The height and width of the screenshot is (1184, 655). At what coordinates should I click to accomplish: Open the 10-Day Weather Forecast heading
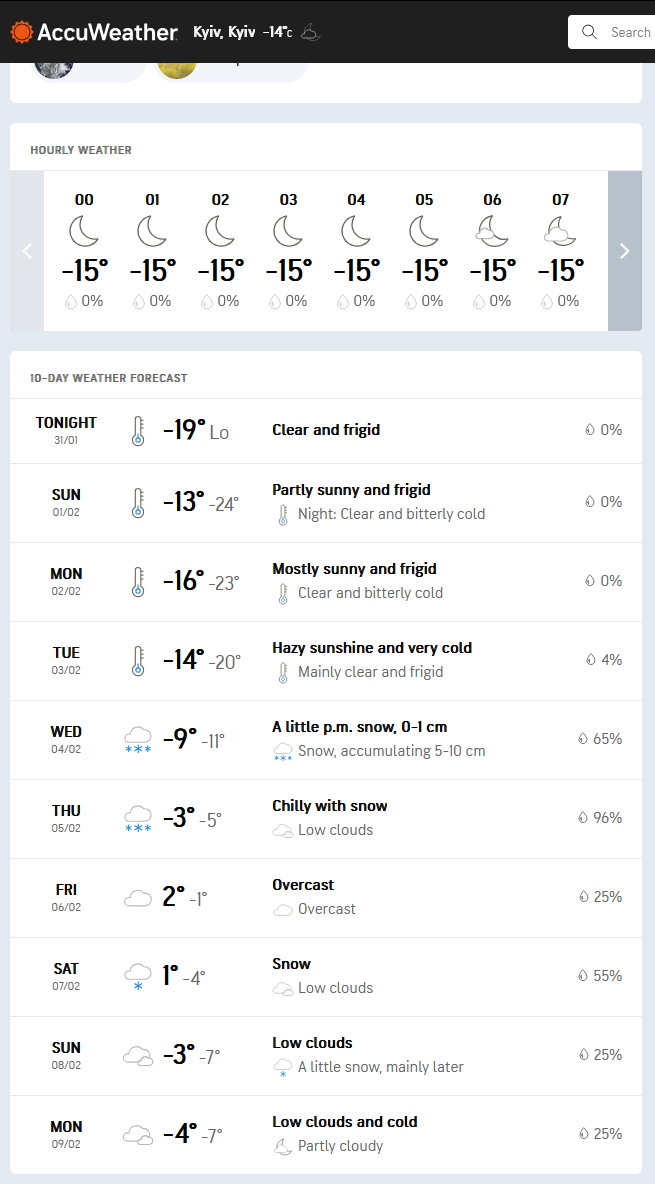click(109, 378)
